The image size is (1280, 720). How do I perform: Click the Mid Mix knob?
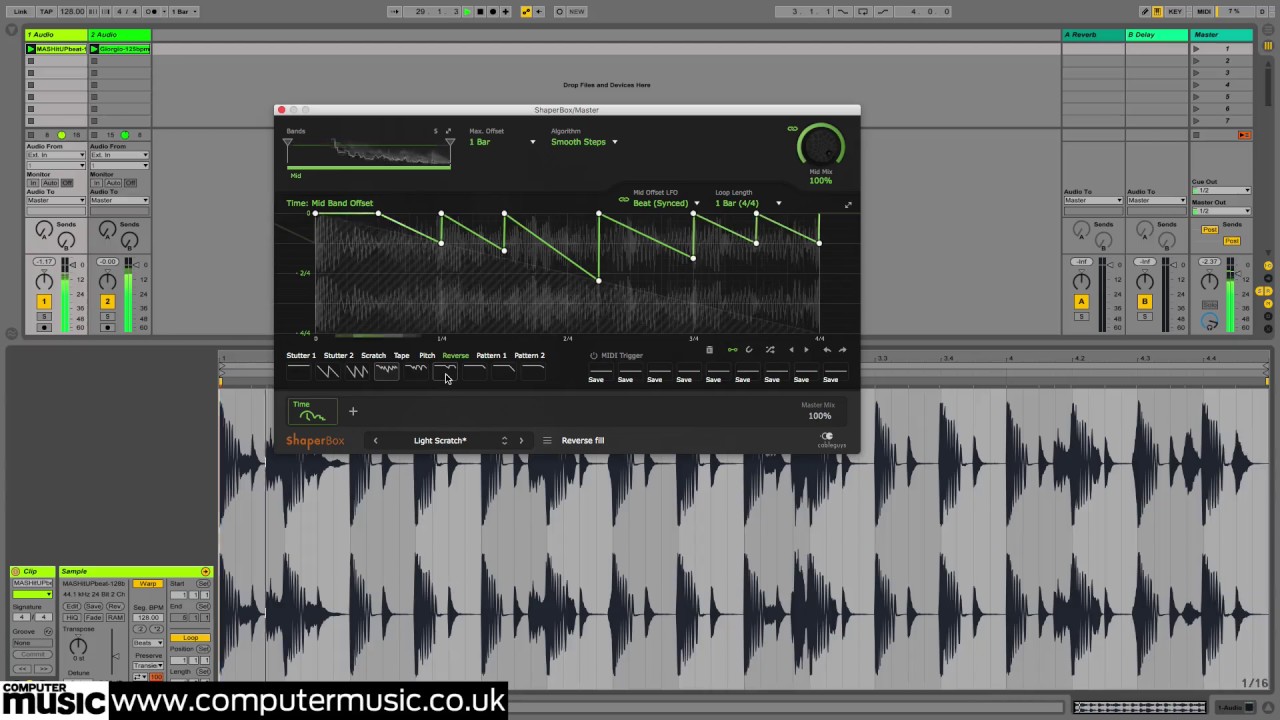tap(820, 148)
